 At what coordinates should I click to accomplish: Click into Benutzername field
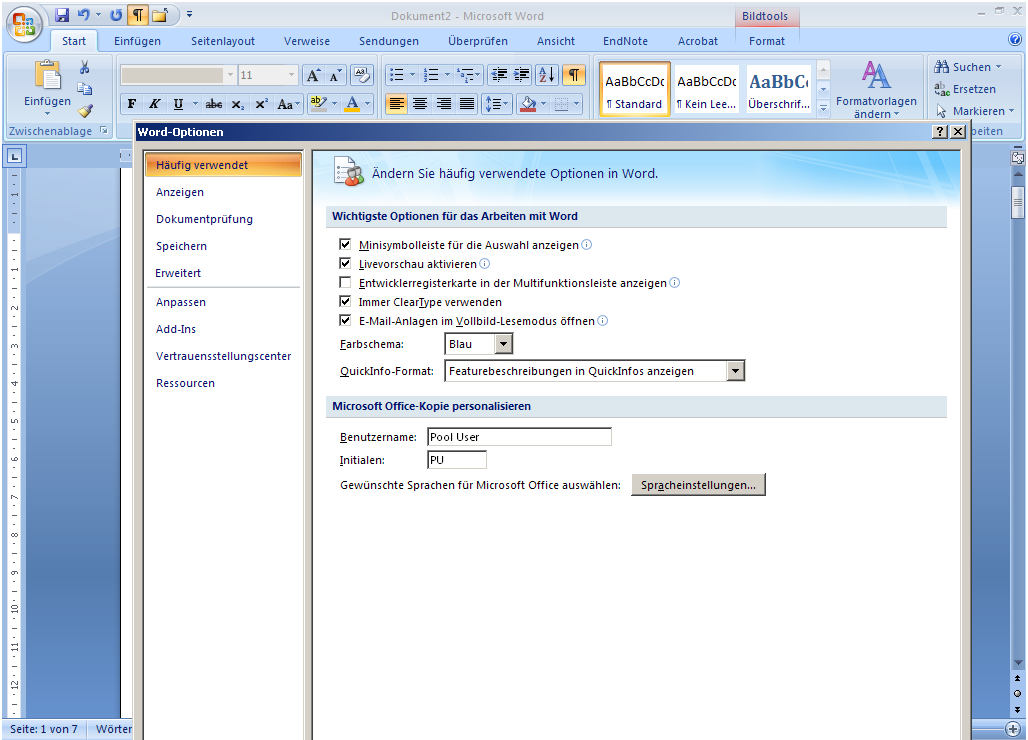pos(519,437)
